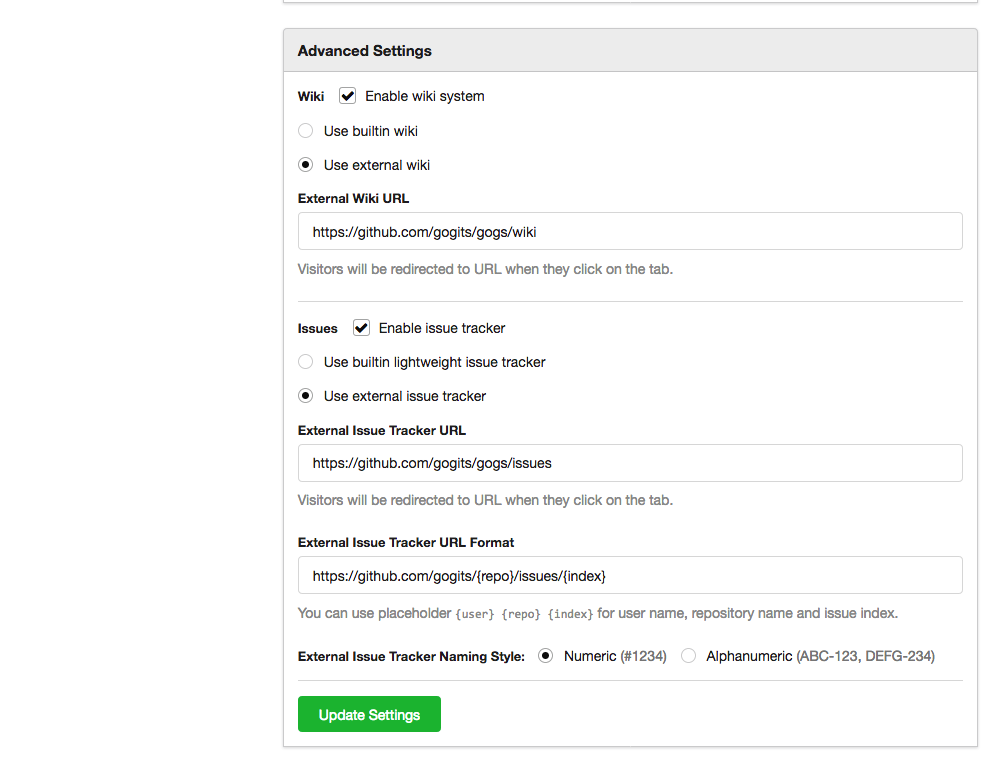Select Alphanumeric naming style radio button
Screen dimensions: 1007x759
pos(689,657)
